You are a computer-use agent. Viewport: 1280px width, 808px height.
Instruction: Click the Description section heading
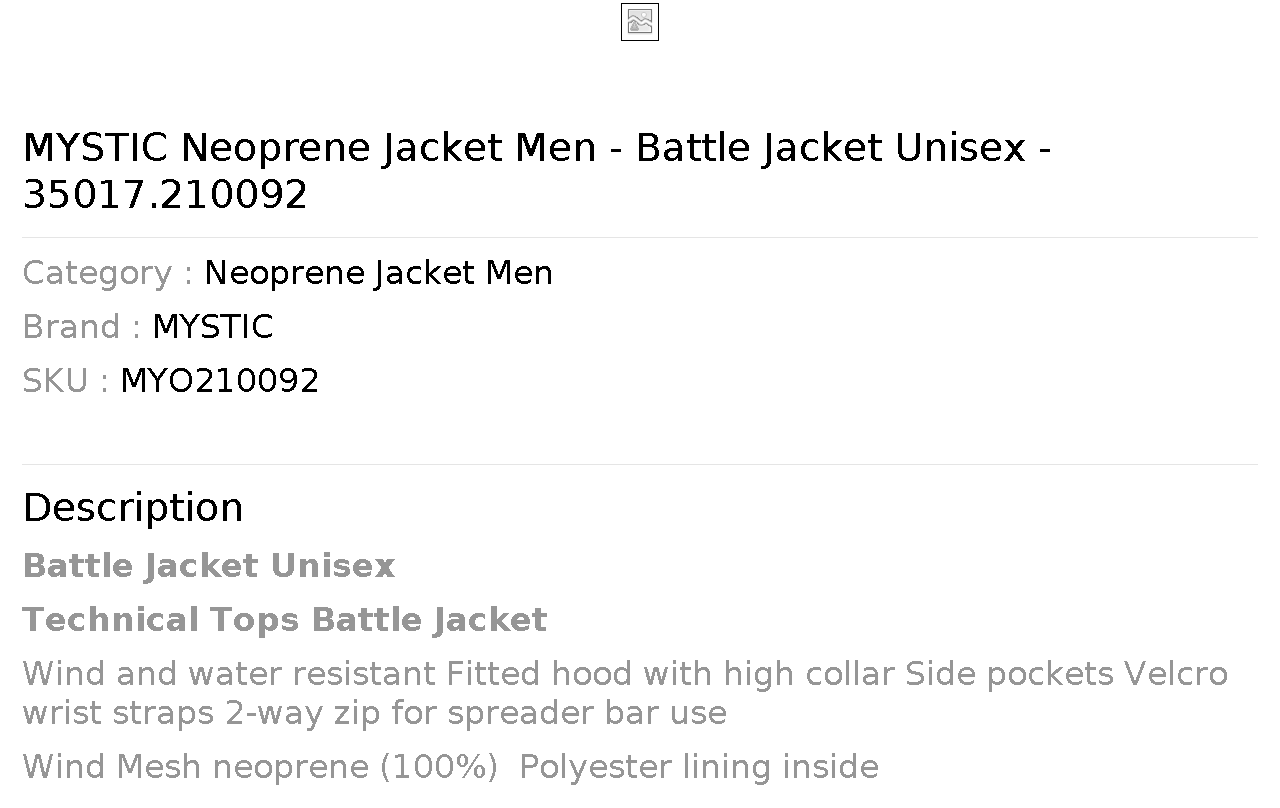point(133,508)
